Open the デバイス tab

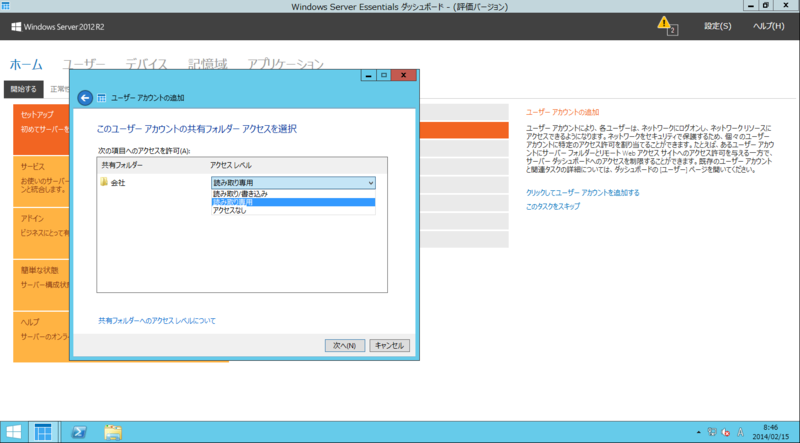pos(146,65)
